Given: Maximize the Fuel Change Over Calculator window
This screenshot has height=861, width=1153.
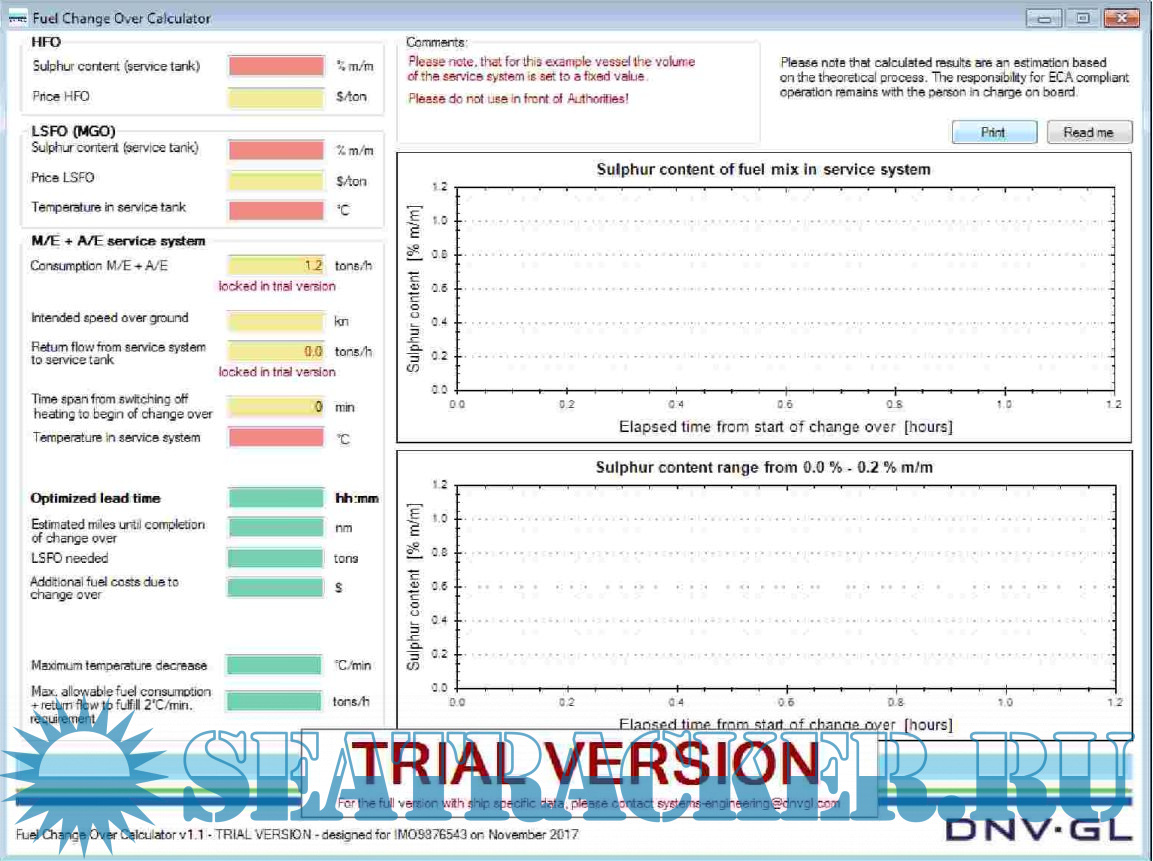Looking at the screenshot, I should (x=1082, y=18).
